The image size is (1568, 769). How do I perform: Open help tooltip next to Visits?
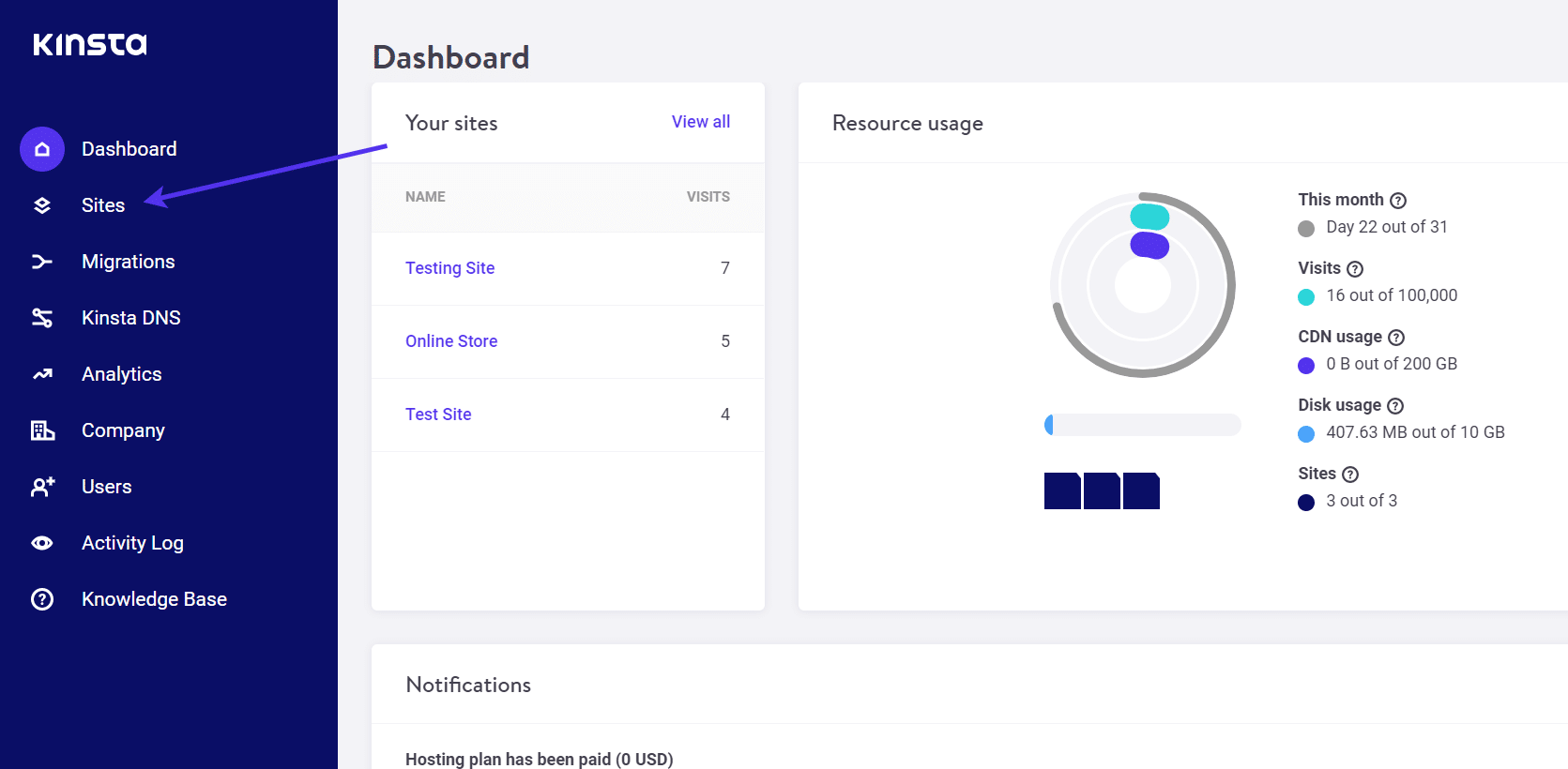(x=1355, y=269)
